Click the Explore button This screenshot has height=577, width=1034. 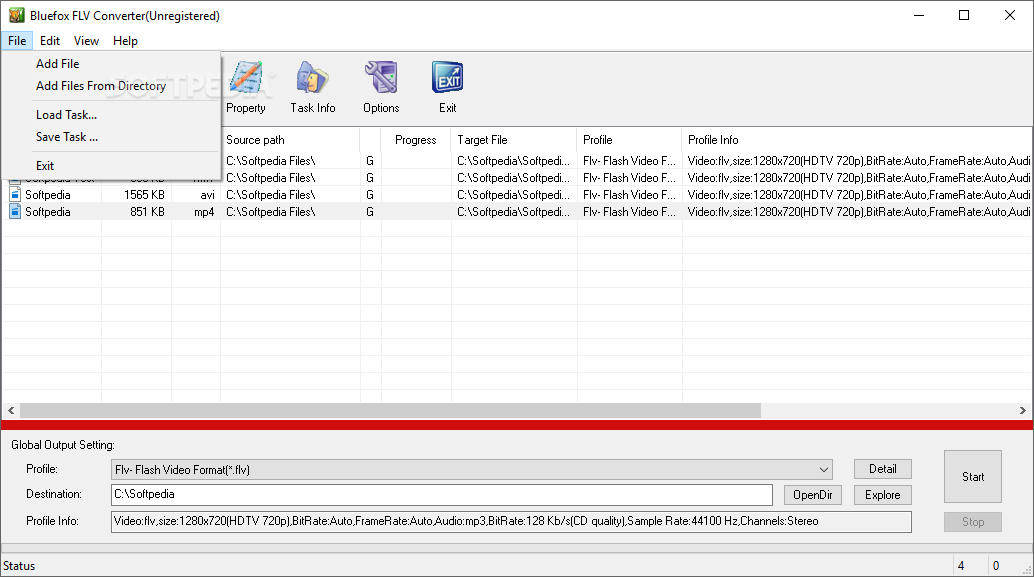coord(882,495)
